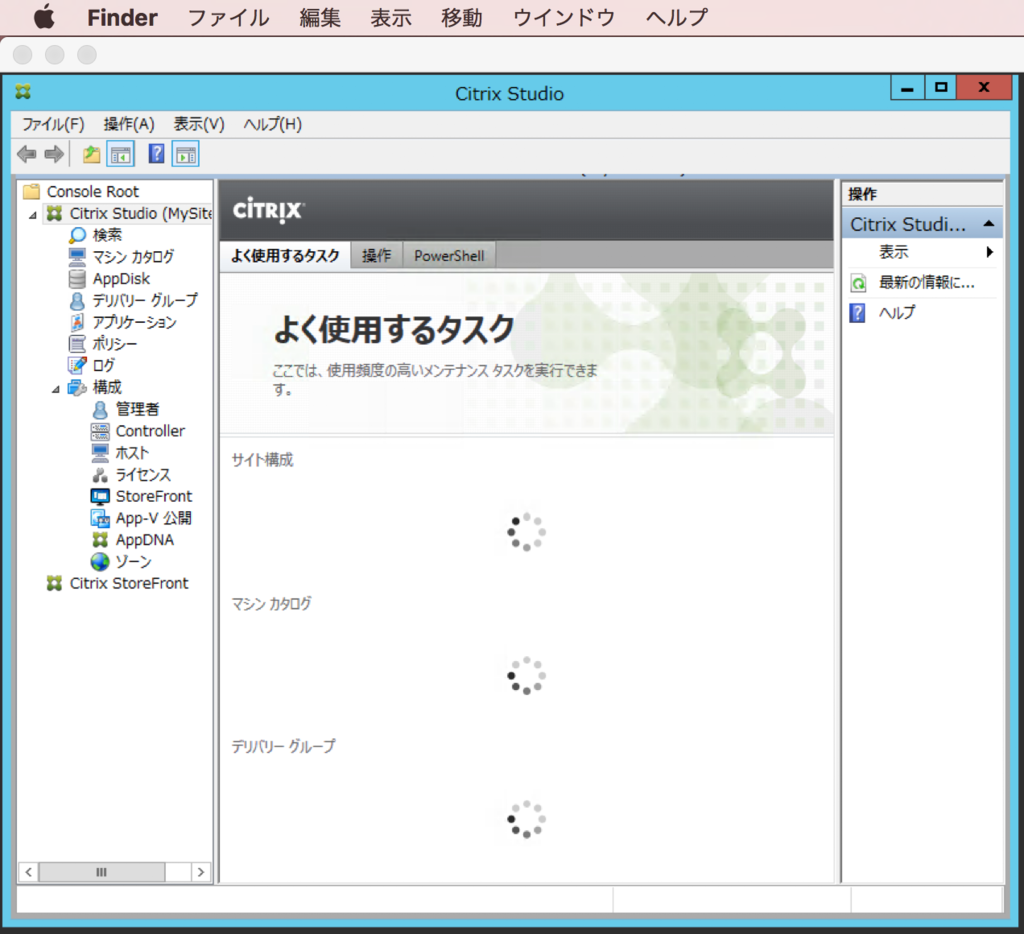
Task: Click the App-V 公開 icon
Action: (100, 519)
